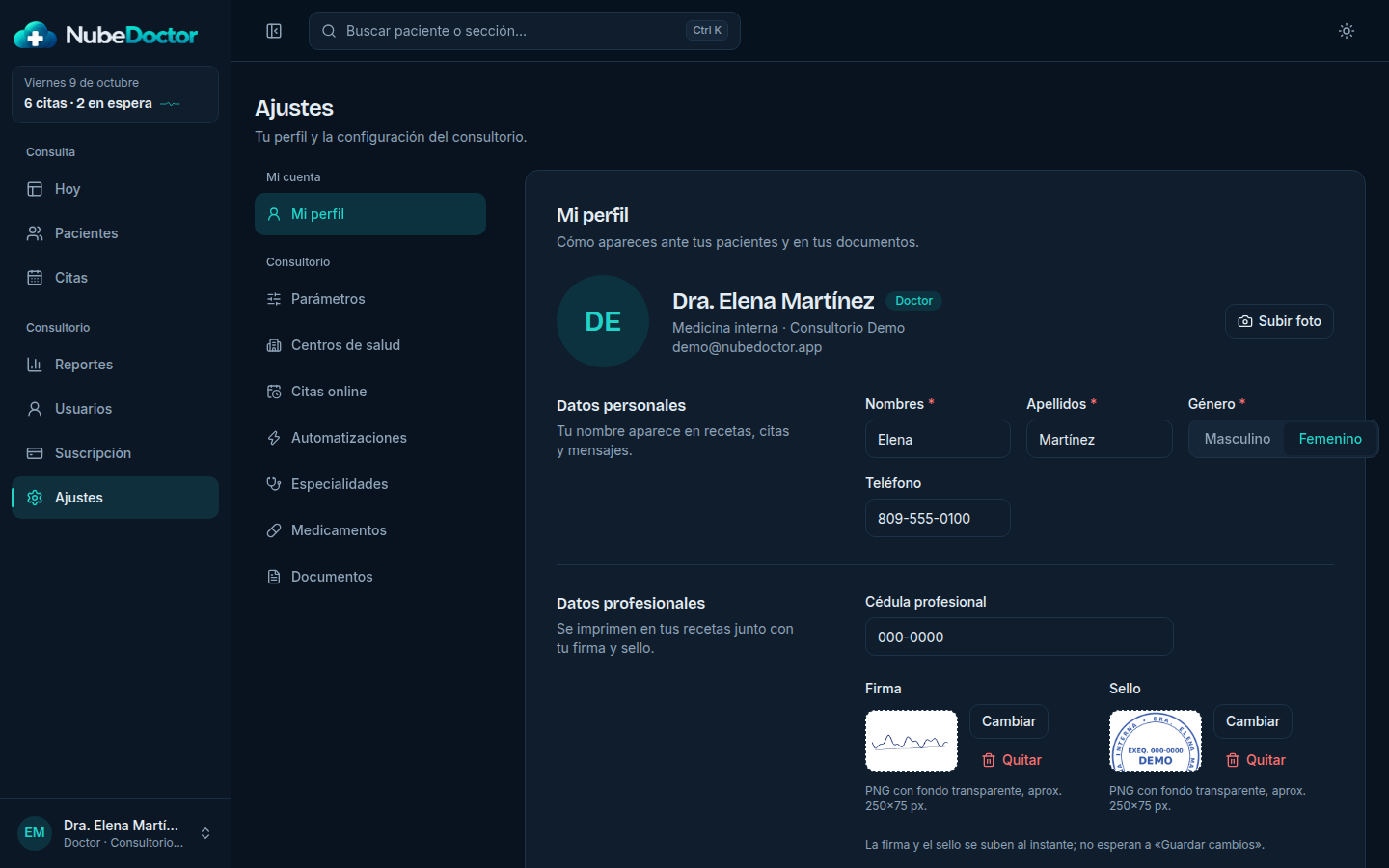Click 'Medicina interna · Consultorio Demo' text
This screenshot has height=868, width=1389.
point(788,328)
